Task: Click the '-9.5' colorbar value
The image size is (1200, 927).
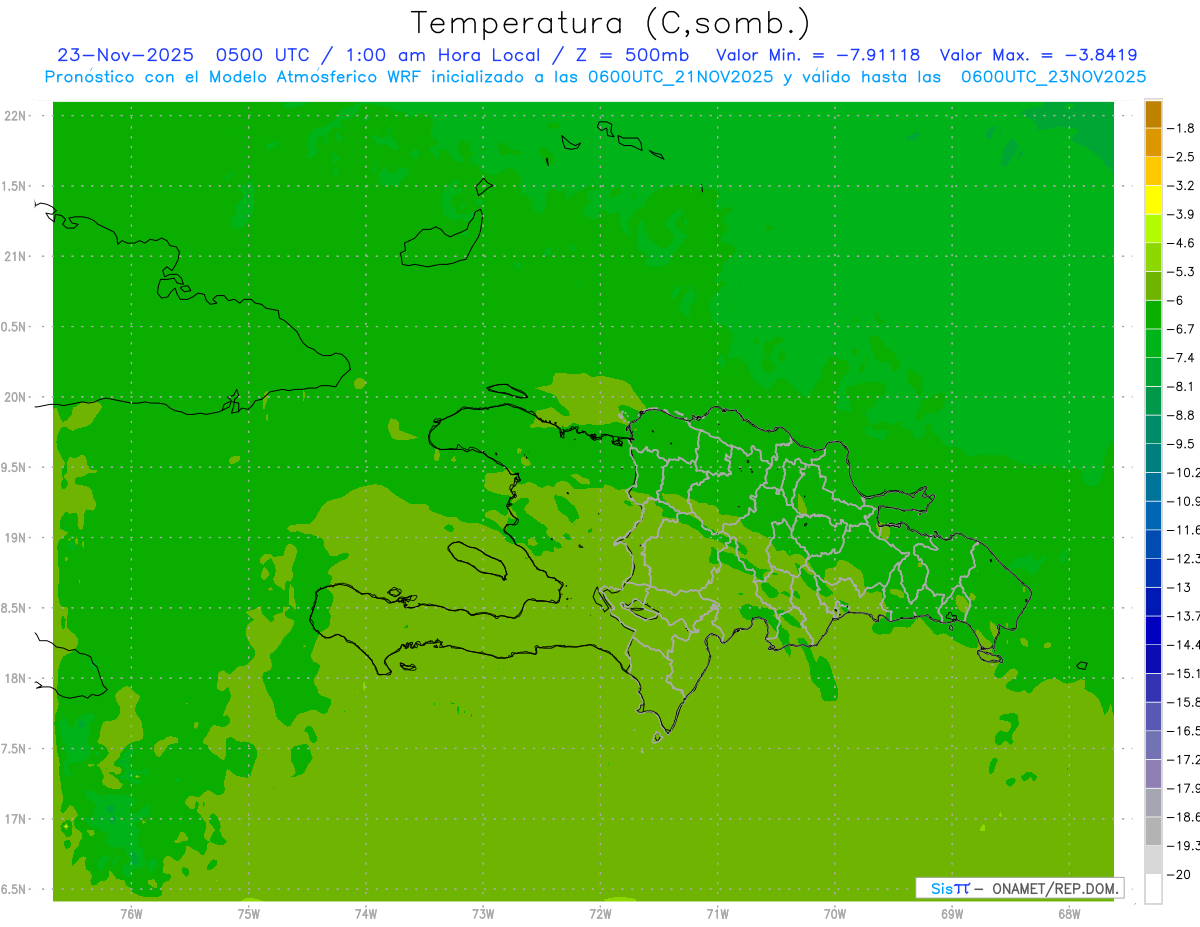Action: pyautogui.click(x=1182, y=444)
